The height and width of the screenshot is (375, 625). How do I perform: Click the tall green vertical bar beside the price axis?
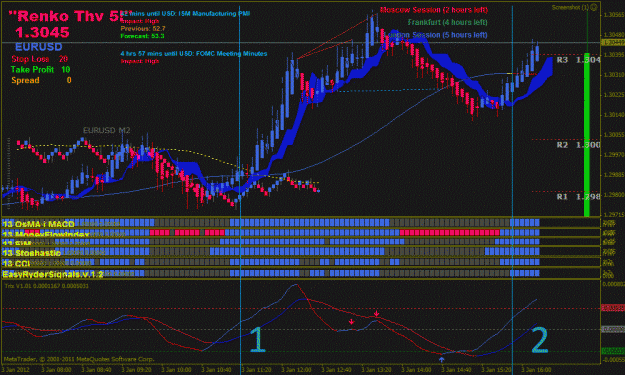(587, 135)
